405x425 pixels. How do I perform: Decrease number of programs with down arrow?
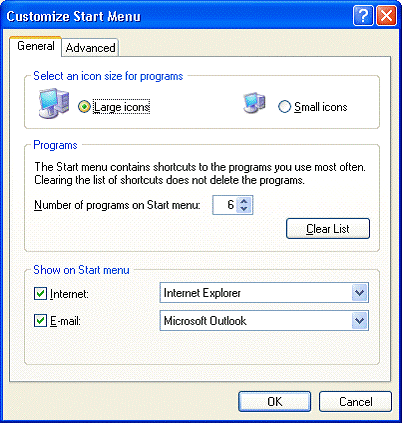click(244, 209)
